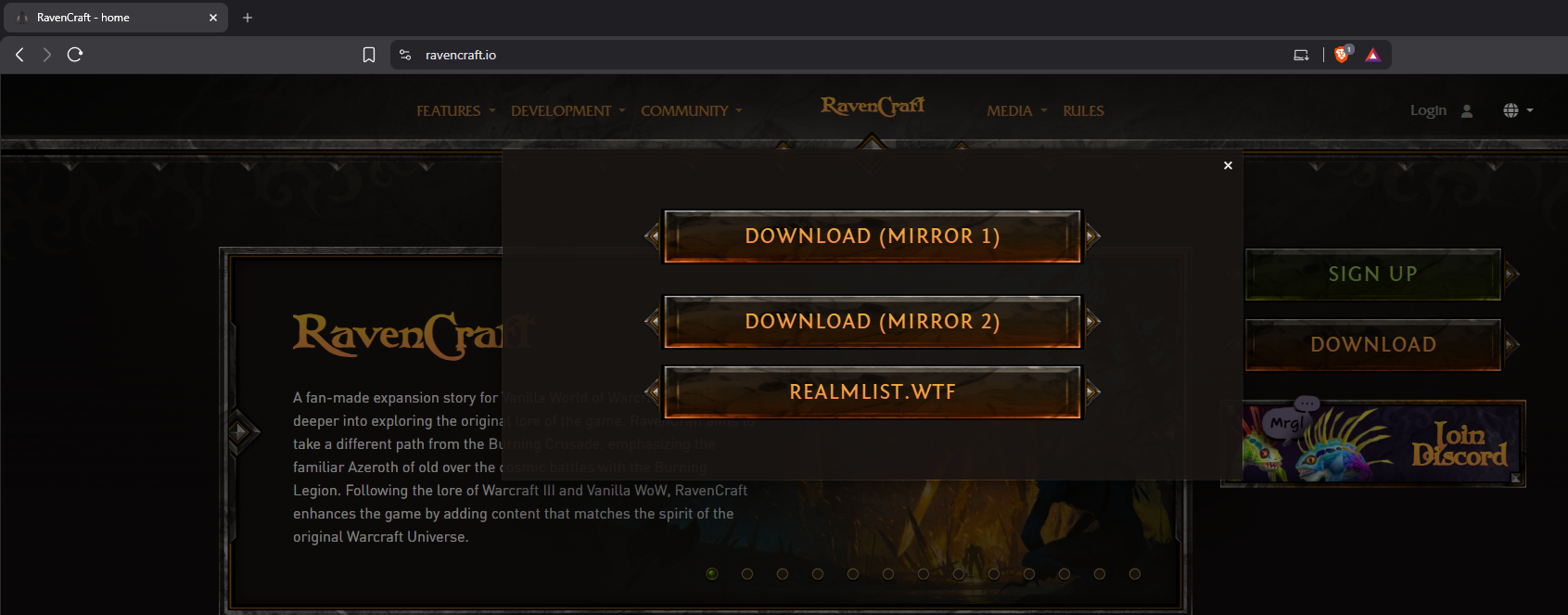Select the sixth carousel slide dot

click(888, 574)
